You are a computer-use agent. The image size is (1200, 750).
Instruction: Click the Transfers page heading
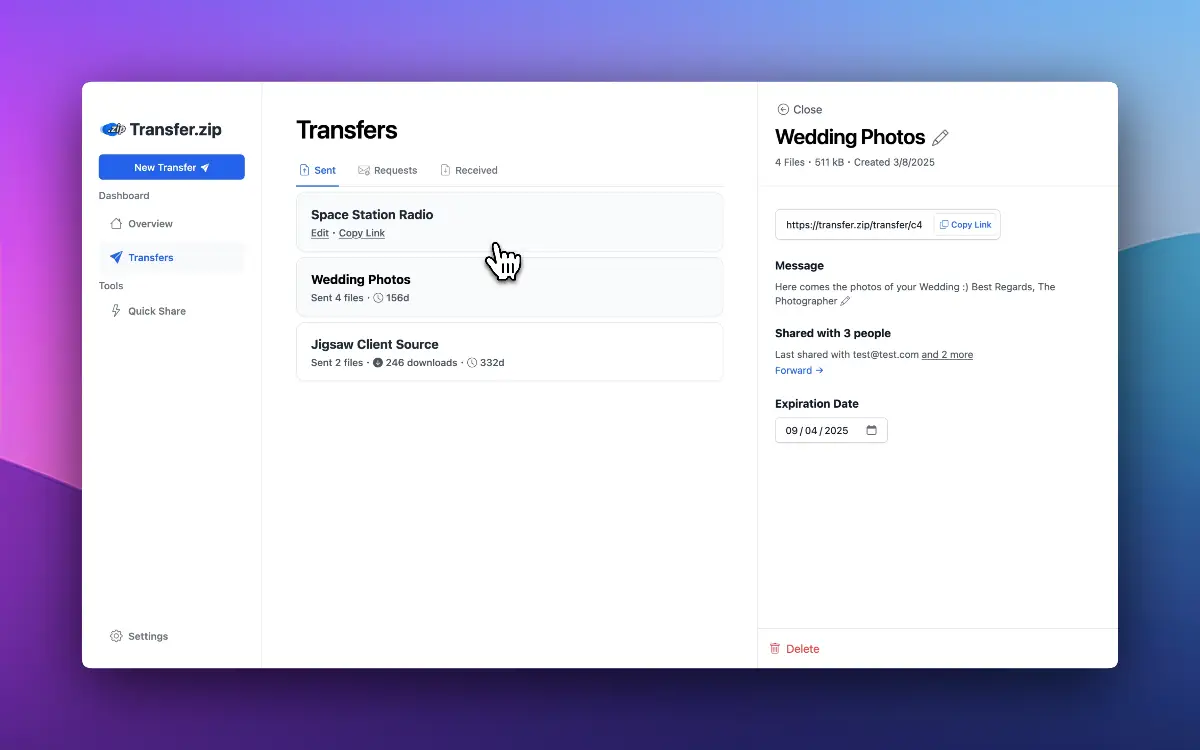[x=347, y=130]
